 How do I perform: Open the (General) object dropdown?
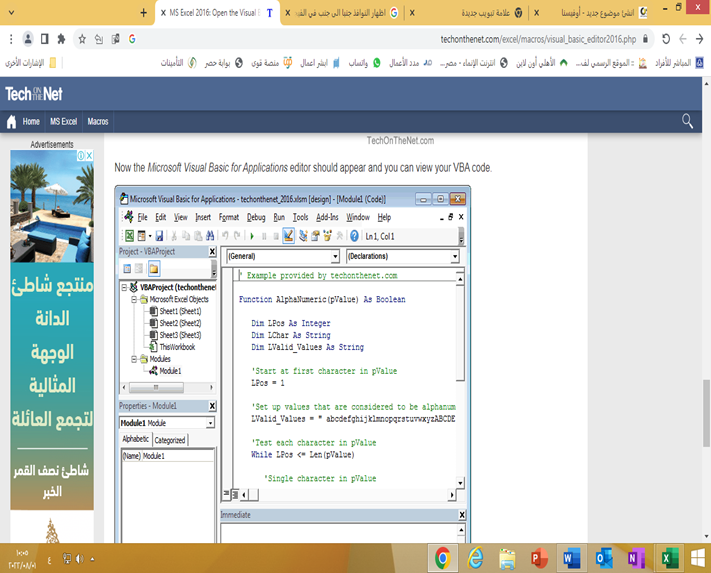[x=335, y=257]
